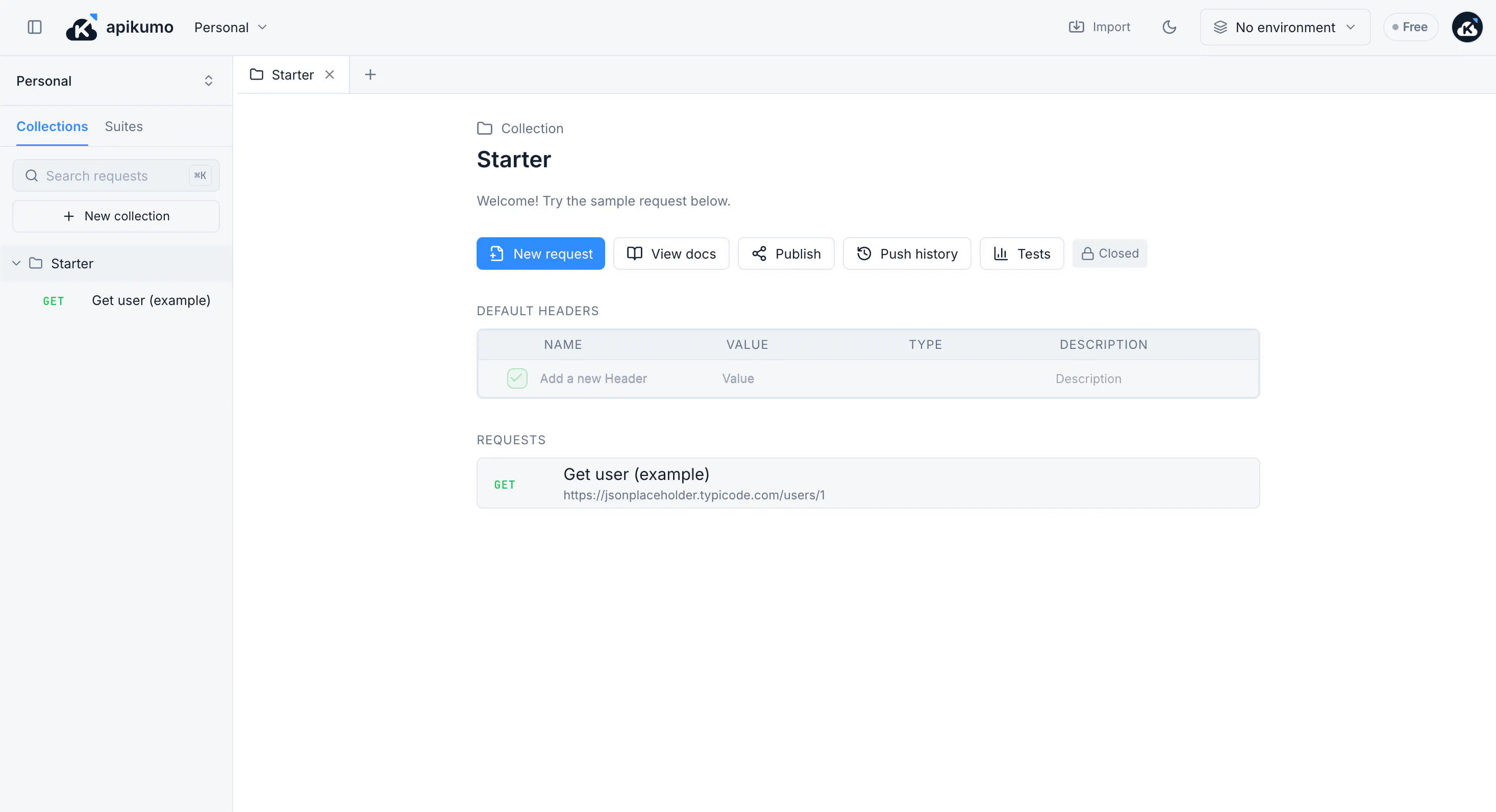The image size is (1496, 812).
Task: Click the New request button
Action: (541, 253)
